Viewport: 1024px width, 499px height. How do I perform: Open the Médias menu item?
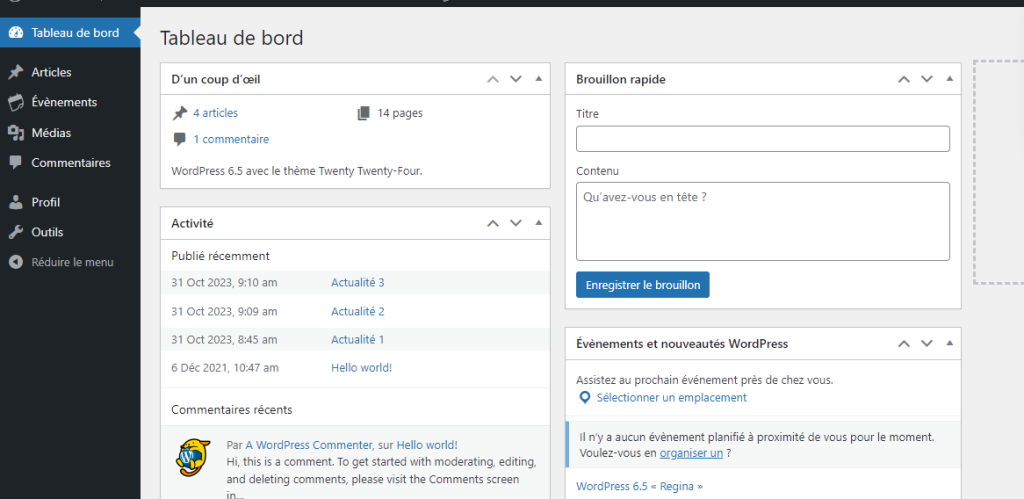tap(51, 132)
